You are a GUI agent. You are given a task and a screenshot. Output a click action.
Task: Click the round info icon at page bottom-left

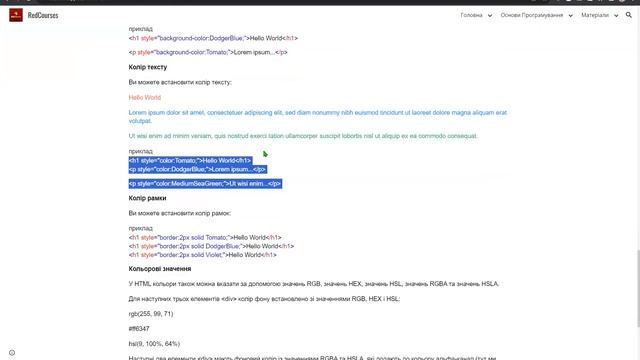coord(12,353)
